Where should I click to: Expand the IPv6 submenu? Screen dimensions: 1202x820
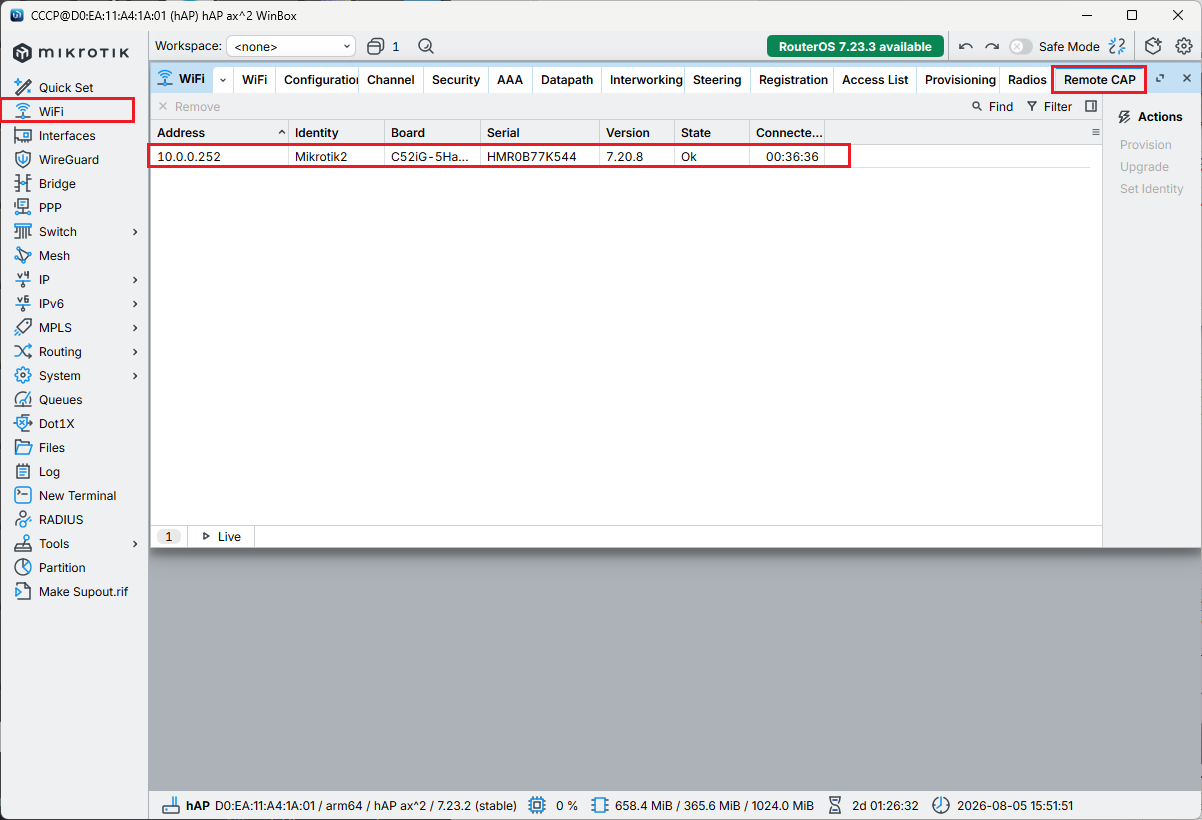[x=135, y=303]
